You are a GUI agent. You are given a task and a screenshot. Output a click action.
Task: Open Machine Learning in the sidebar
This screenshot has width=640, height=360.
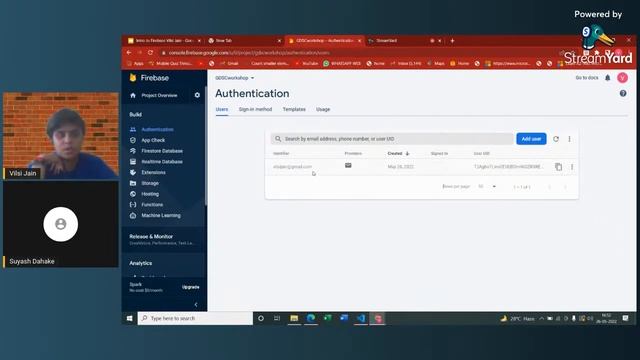click(161, 216)
